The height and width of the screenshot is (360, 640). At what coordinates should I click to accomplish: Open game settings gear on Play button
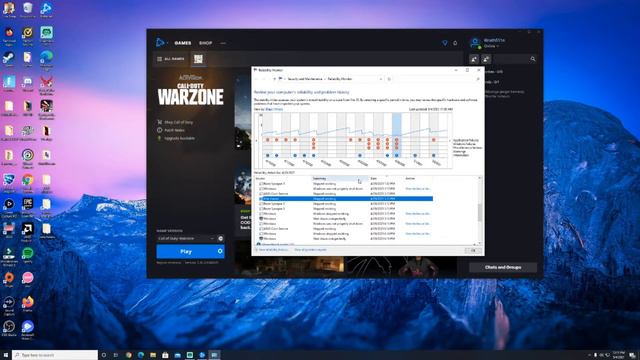(220, 251)
